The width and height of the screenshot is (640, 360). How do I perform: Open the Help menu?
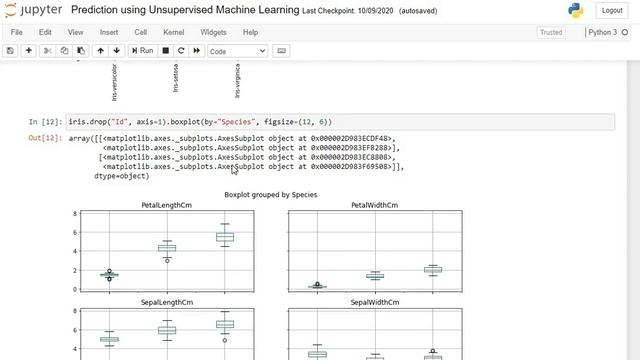click(250, 32)
